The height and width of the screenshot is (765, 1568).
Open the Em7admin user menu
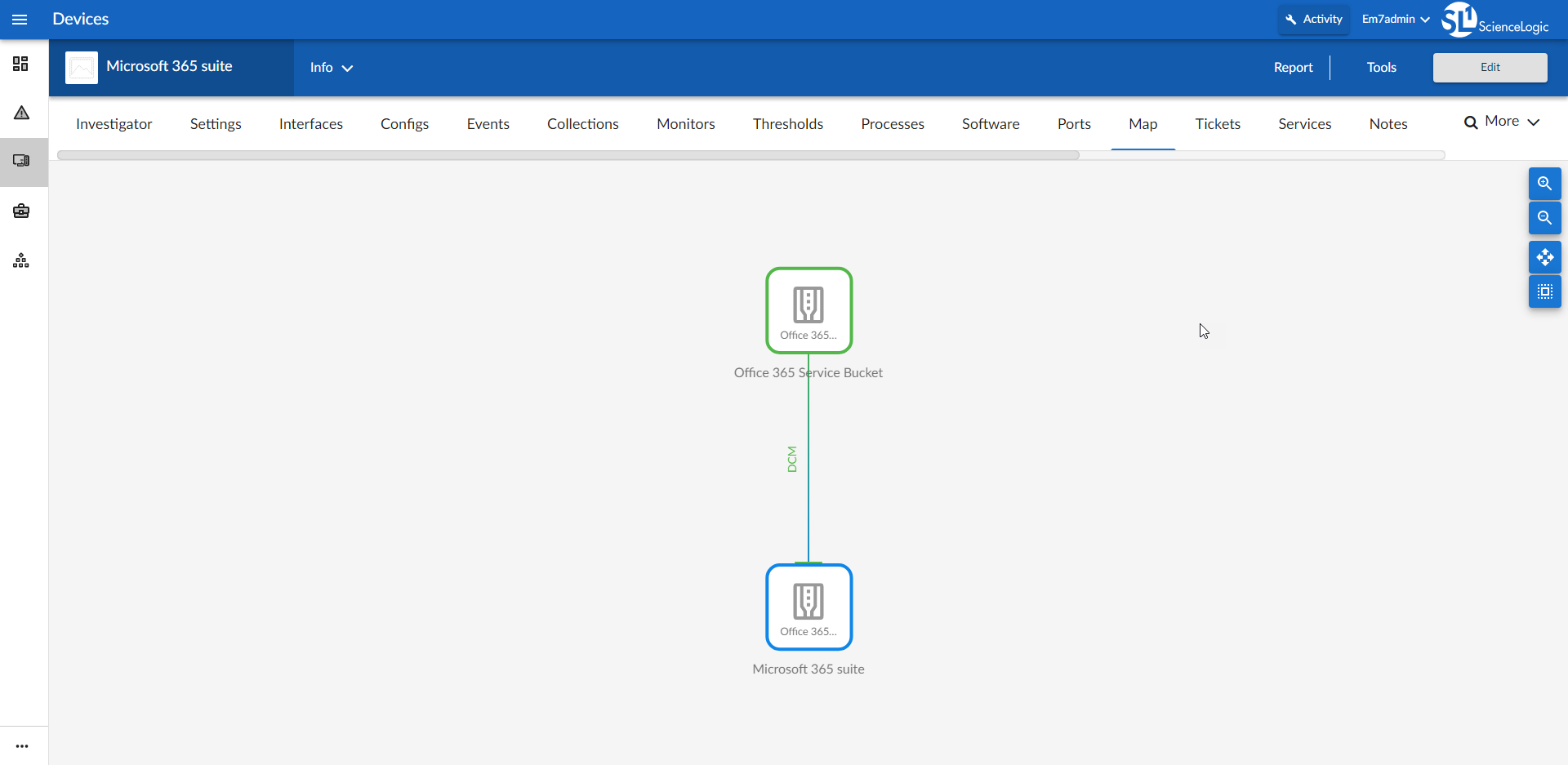click(1396, 19)
